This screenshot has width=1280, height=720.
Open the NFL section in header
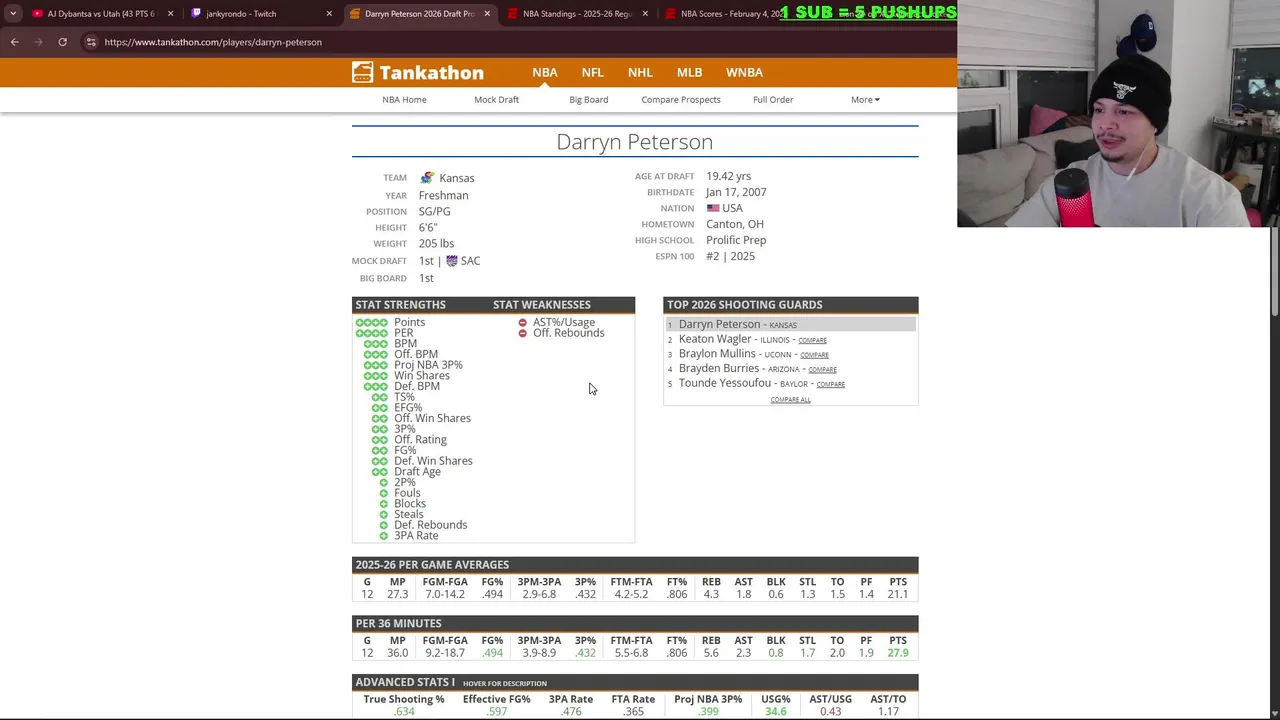(593, 72)
